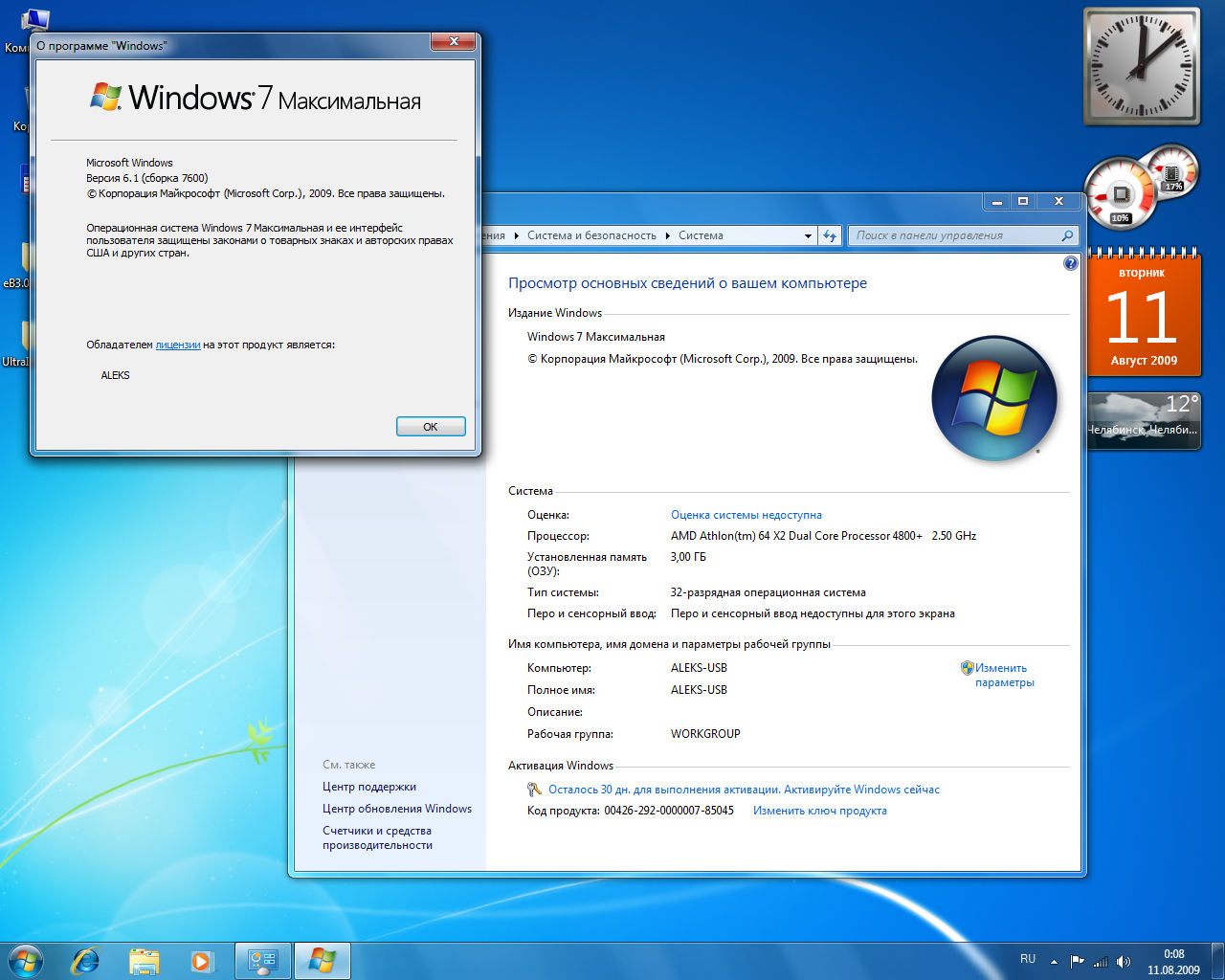1225x980 pixels.
Task: Open the weather gadget showing 12°
Action: 1144,420
